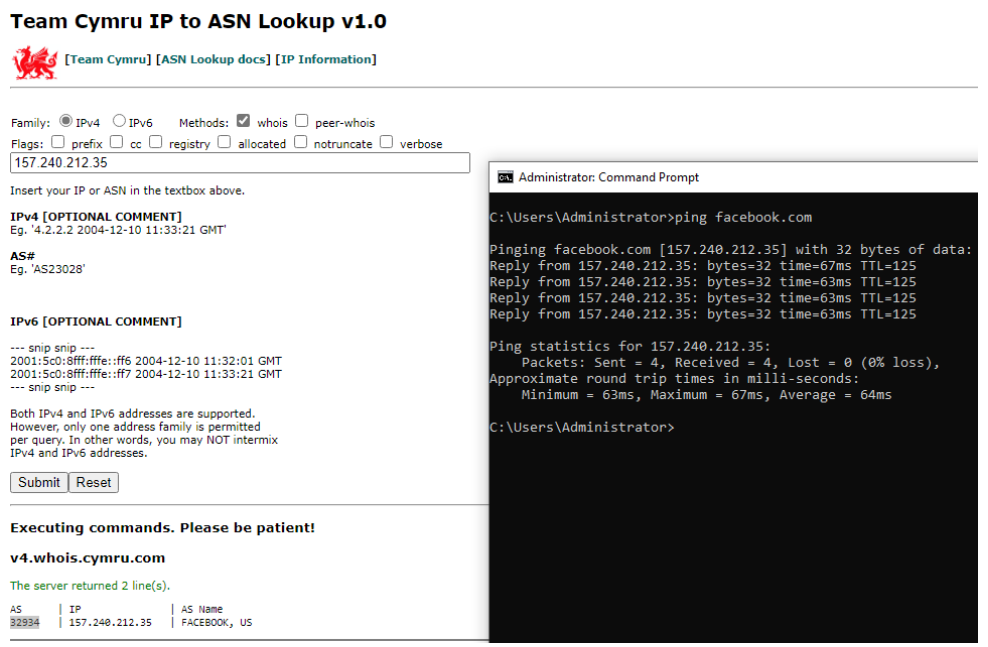This screenshot has width=988, height=647.
Task: Enable the peer-whois method checkbox
Action: point(302,121)
